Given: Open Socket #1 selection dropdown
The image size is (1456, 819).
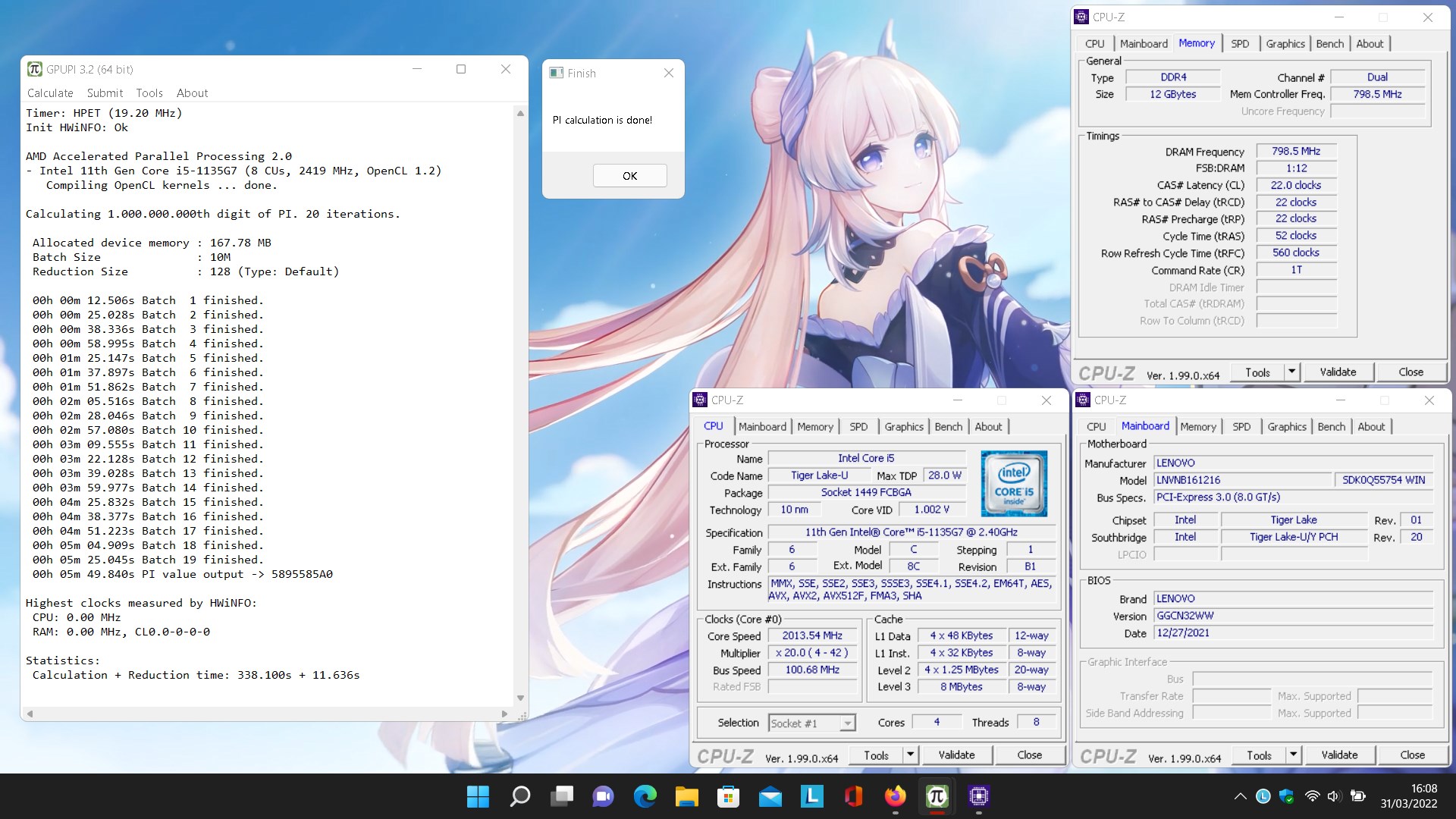Looking at the screenshot, I should 812,723.
